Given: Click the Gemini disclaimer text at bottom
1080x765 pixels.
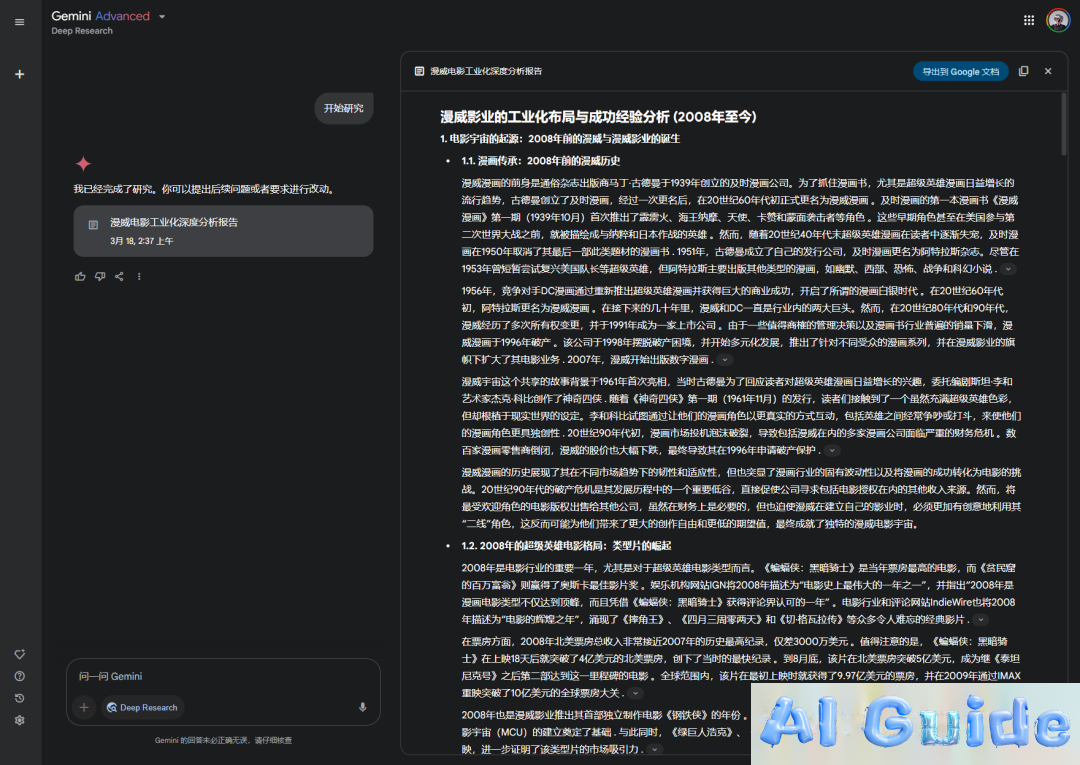Looking at the screenshot, I should 223,740.
